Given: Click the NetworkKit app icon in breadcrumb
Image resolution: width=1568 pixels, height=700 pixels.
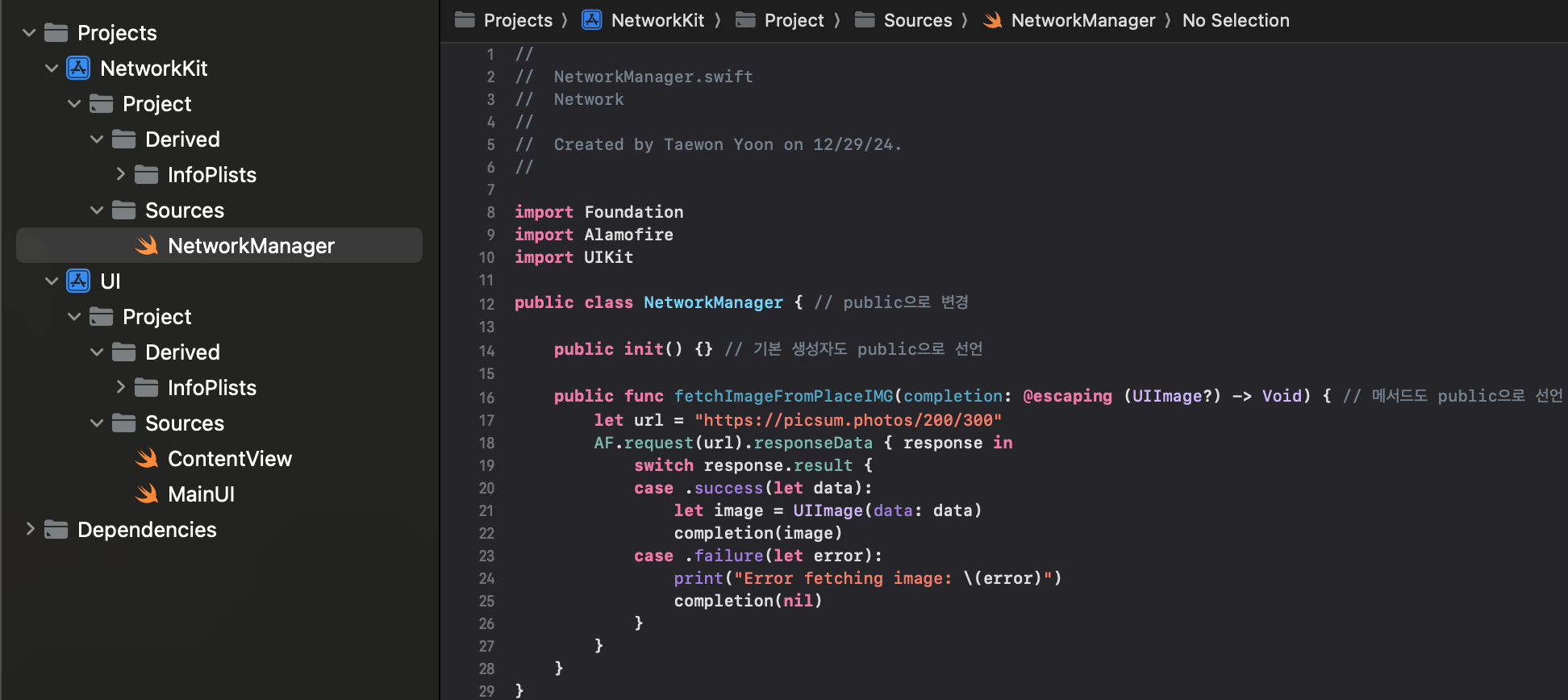Looking at the screenshot, I should click(592, 20).
